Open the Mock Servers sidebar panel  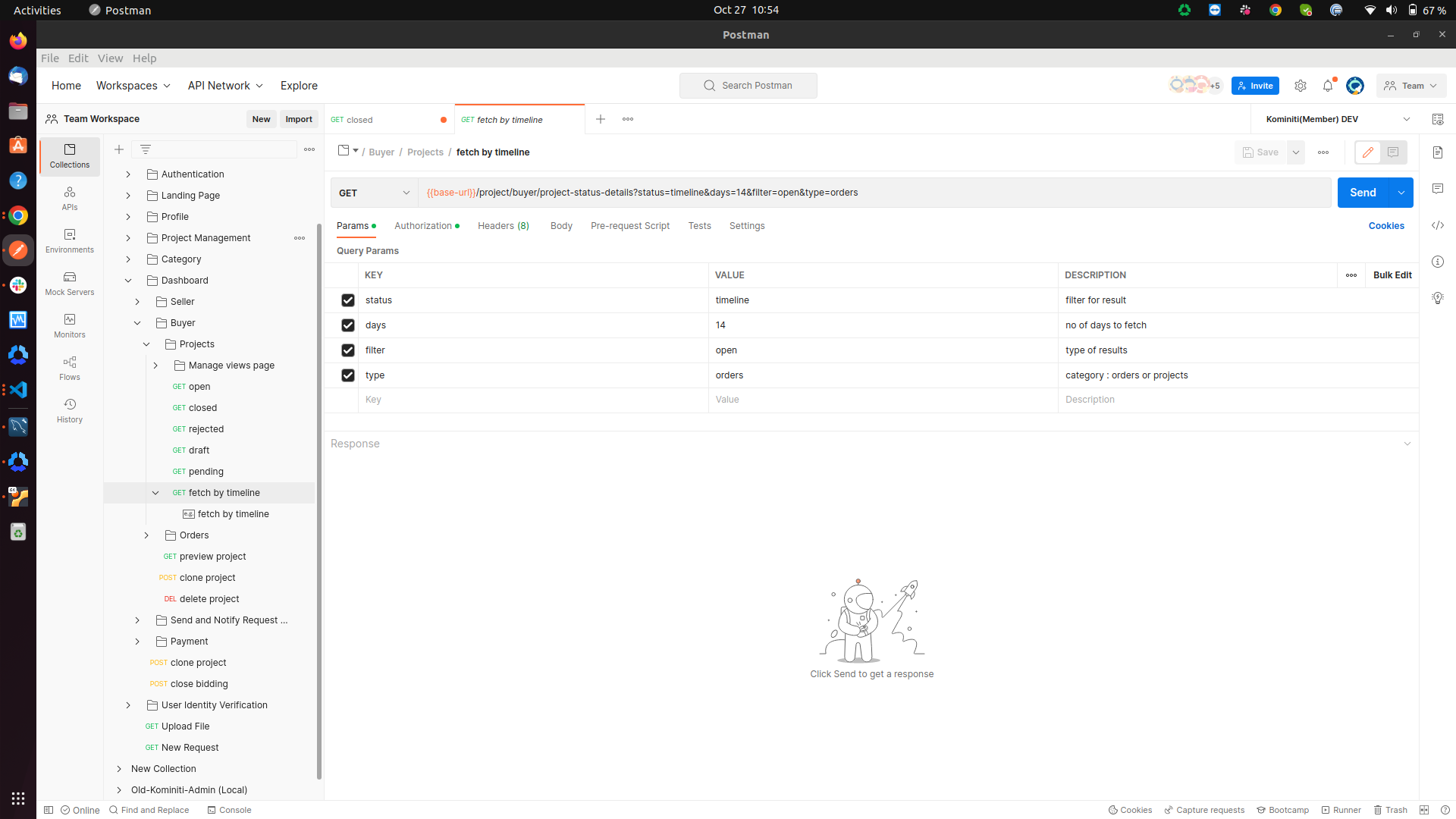(x=70, y=283)
